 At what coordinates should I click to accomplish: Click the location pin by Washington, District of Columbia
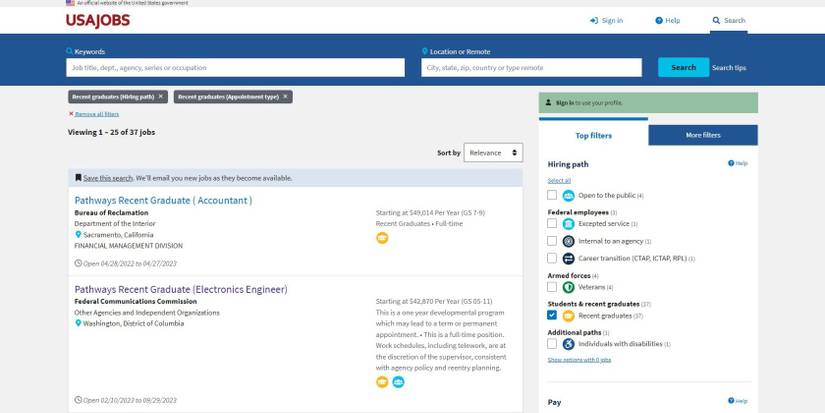(78, 323)
